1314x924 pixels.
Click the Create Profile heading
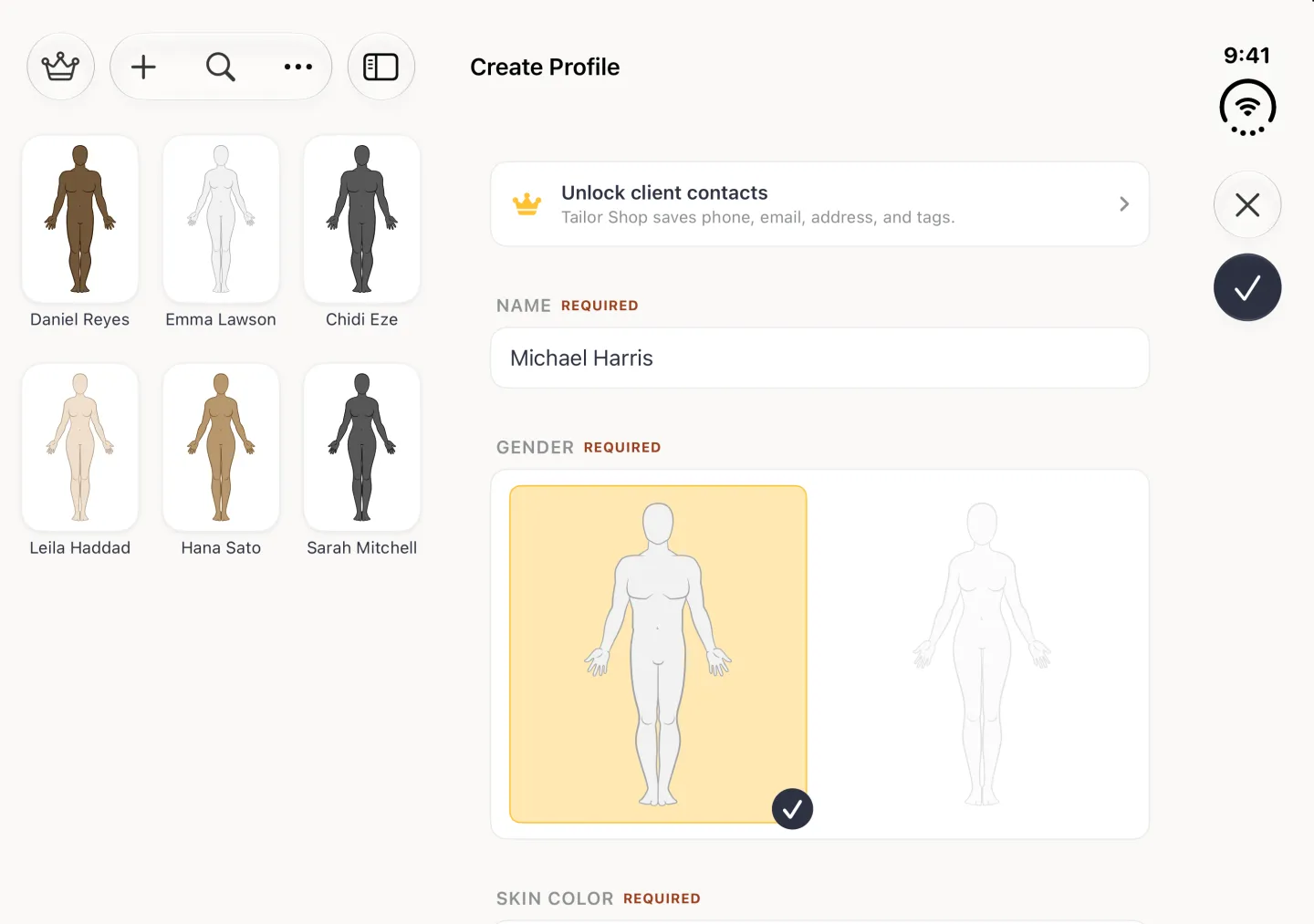(x=545, y=67)
